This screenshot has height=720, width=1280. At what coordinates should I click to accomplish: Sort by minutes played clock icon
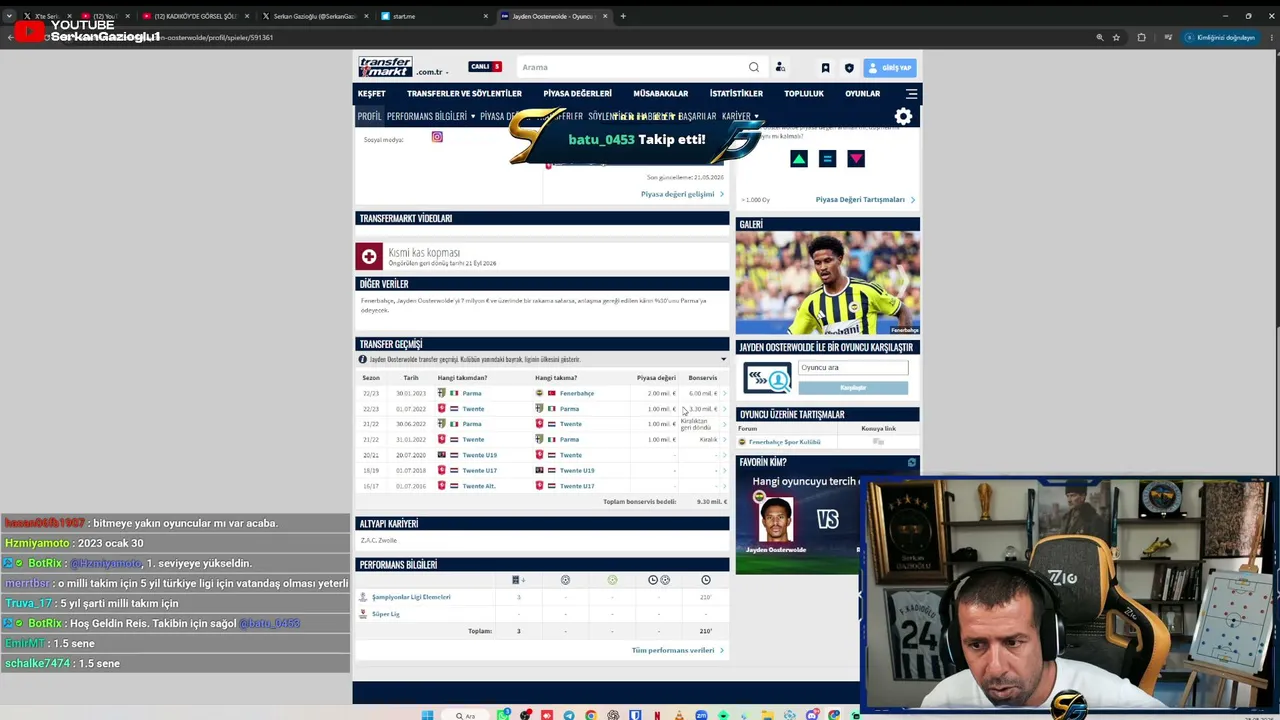pyautogui.click(x=706, y=580)
